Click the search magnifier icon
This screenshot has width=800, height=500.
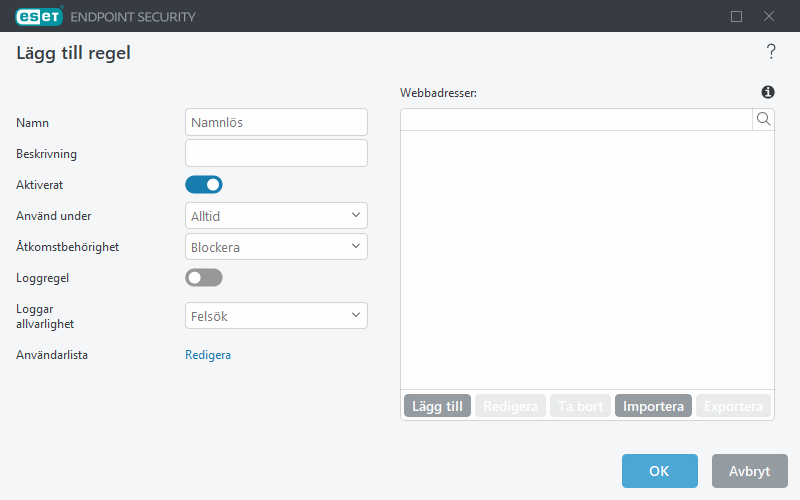(x=763, y=119)
